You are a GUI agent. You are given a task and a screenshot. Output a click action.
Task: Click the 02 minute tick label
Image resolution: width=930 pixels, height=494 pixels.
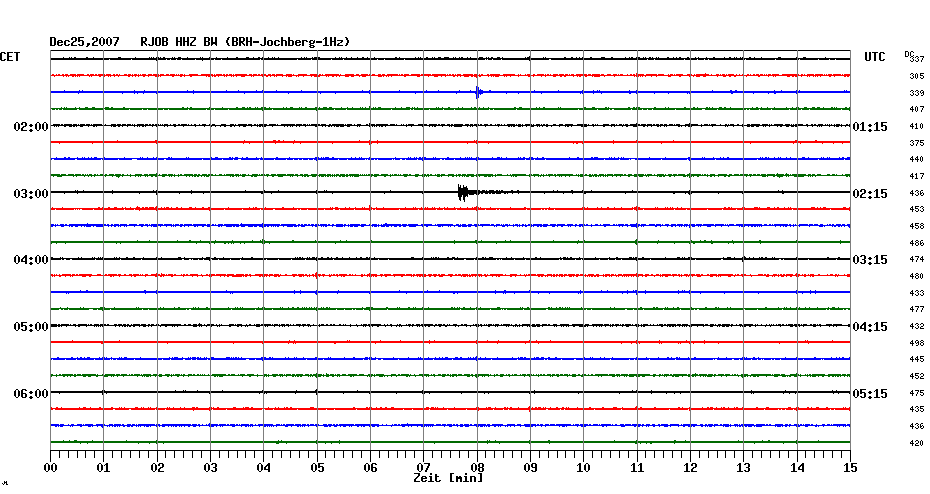click(157, 468)
